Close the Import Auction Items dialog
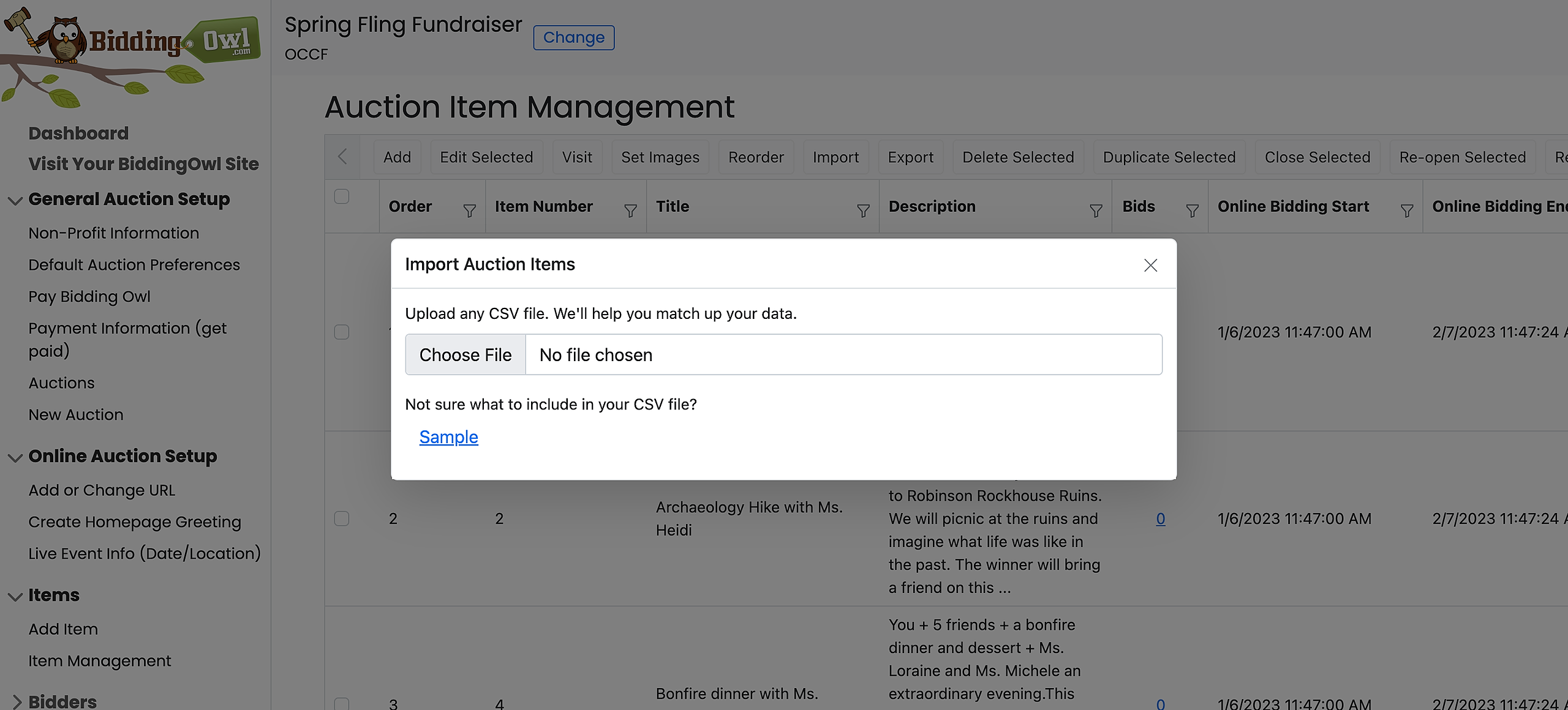The width and height of the screenshot is (1568, 710). [1150, 265]
